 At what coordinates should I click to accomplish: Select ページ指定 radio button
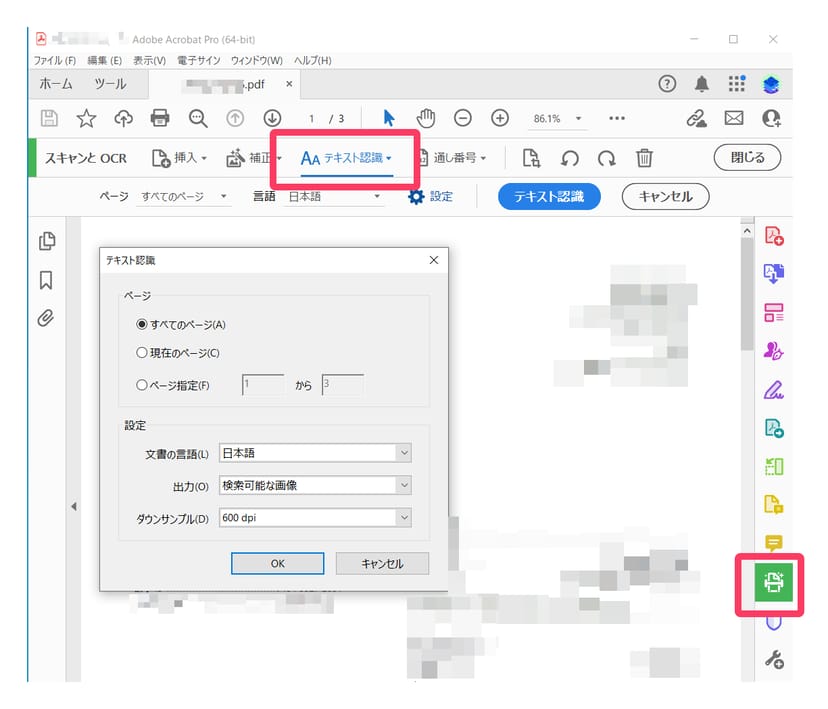142,384
